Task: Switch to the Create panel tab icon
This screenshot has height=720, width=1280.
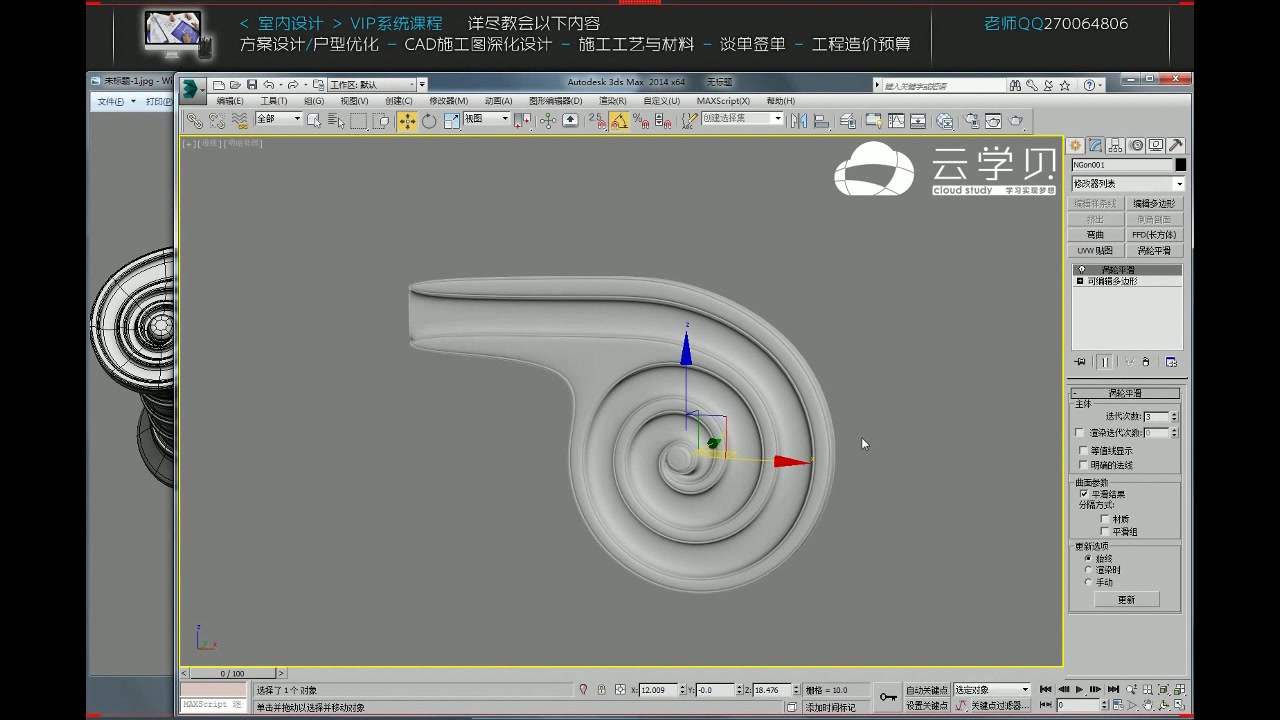Action: click(x=1075, y=145)
